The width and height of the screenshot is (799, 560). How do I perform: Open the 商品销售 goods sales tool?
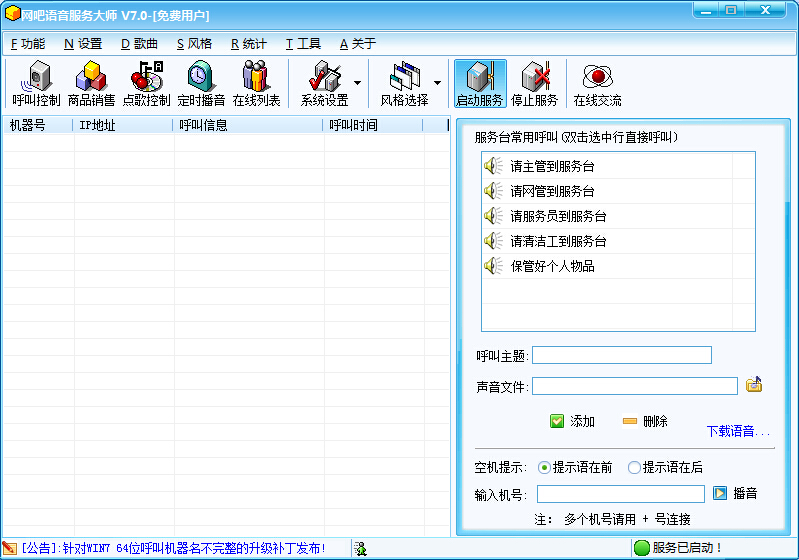(91, 84)
